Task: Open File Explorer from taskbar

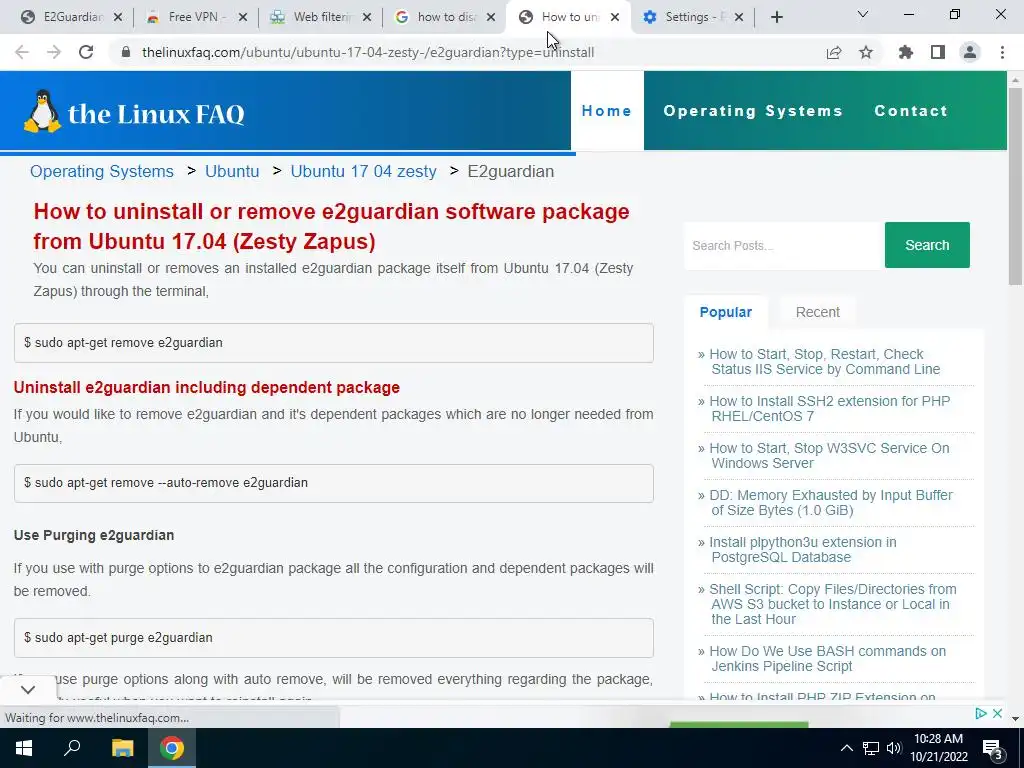Action: pyautogui.click(x=122, y=748)
